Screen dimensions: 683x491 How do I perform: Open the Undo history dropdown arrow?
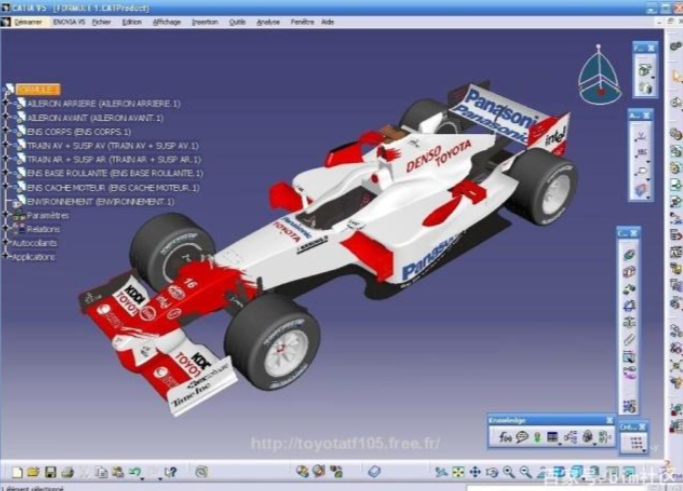(x=142, y=478)
